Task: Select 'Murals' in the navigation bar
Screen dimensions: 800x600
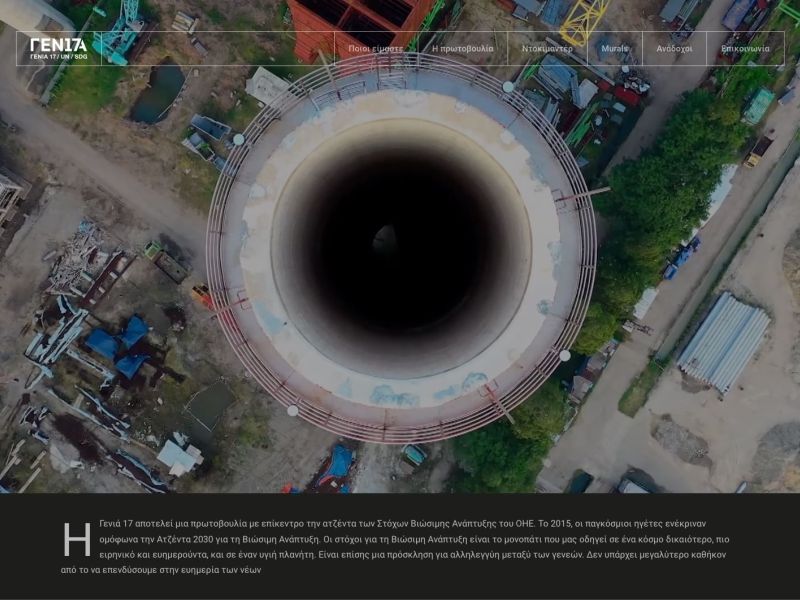Action: click(x=614, y=48)
